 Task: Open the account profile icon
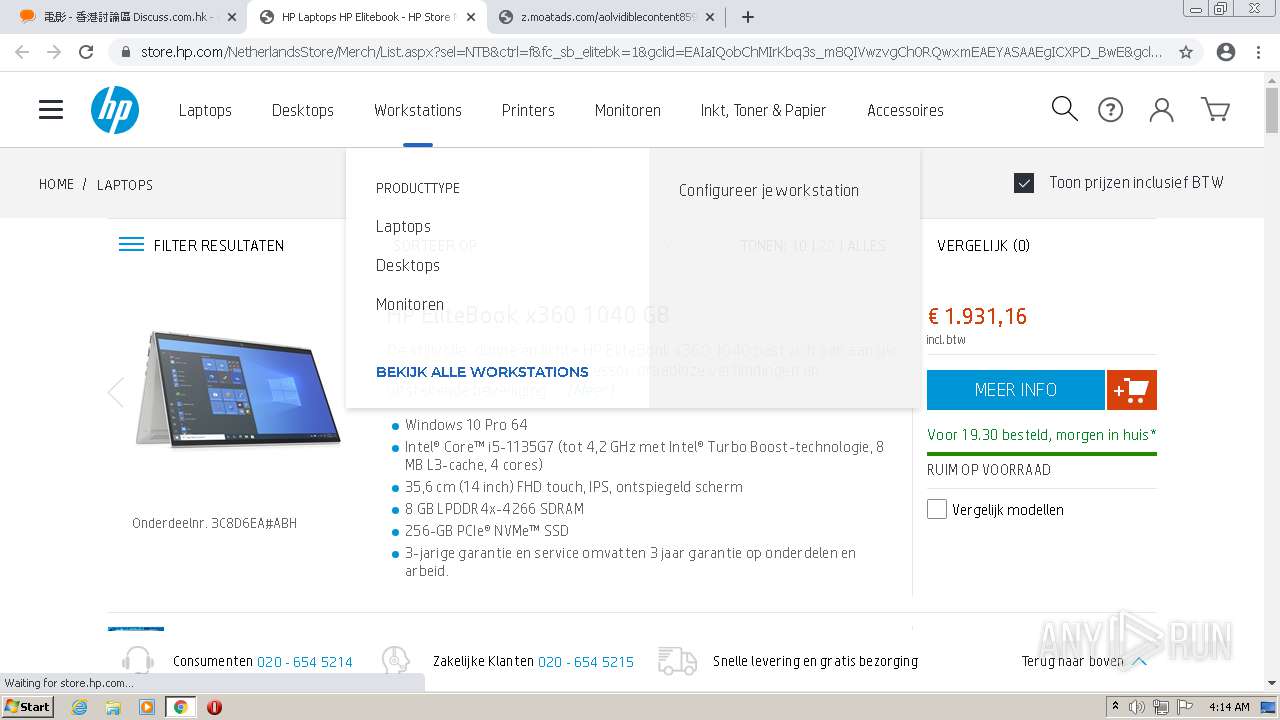[x=1161, y=110]
